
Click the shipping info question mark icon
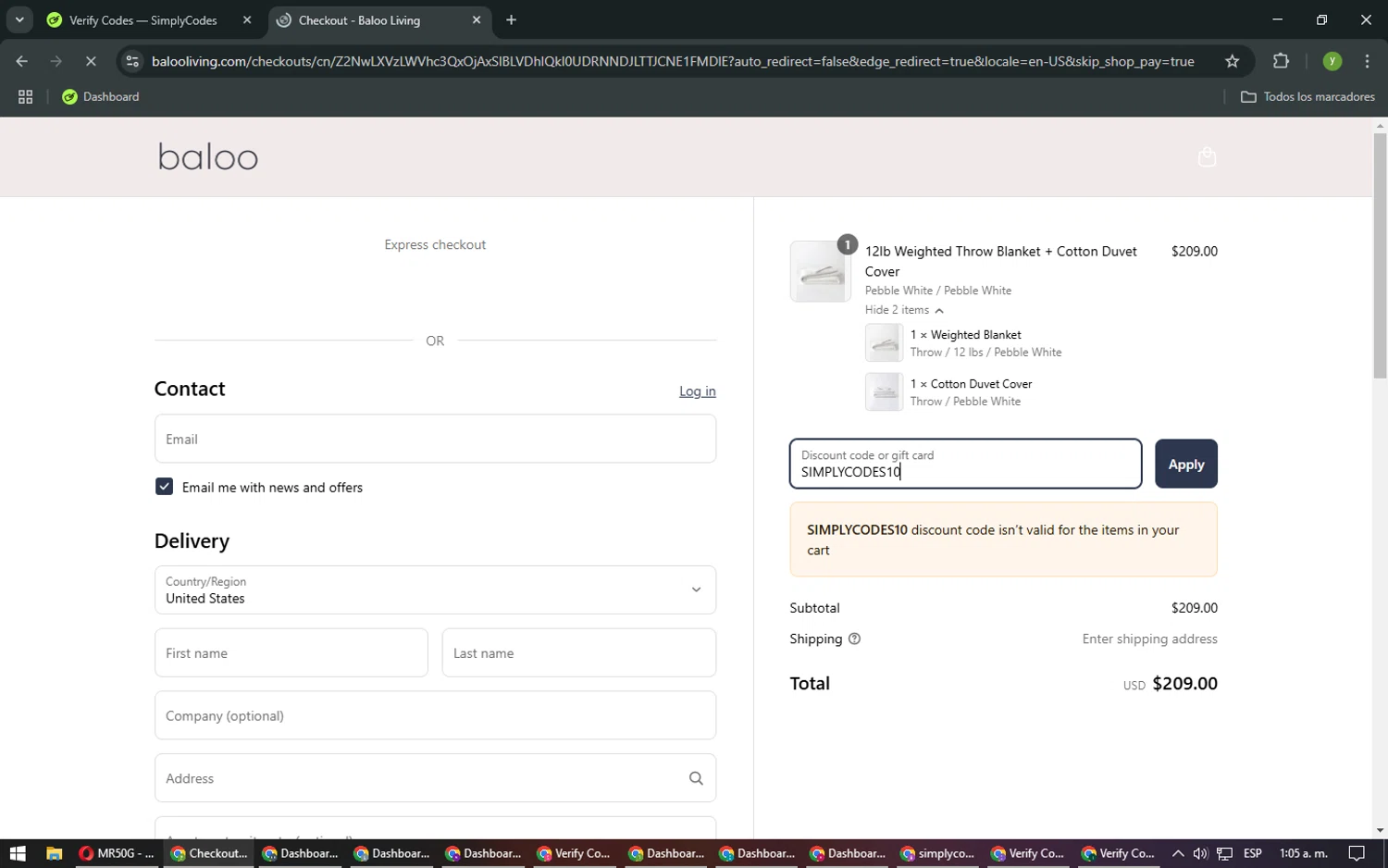(854, 639)
